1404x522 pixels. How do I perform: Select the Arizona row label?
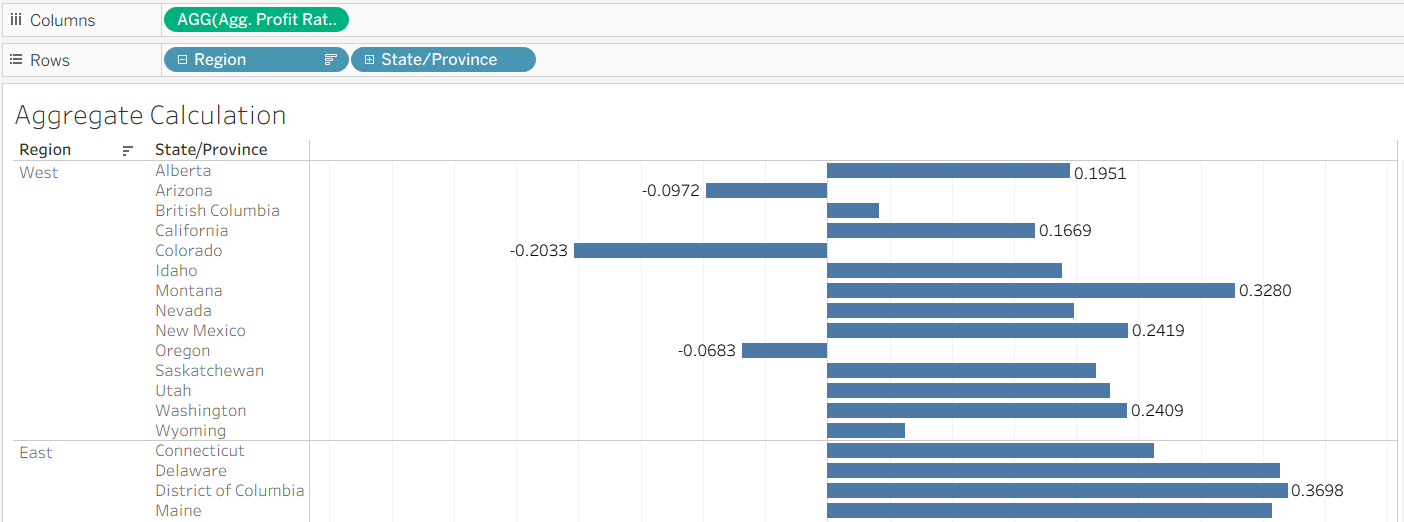point(184,190)
